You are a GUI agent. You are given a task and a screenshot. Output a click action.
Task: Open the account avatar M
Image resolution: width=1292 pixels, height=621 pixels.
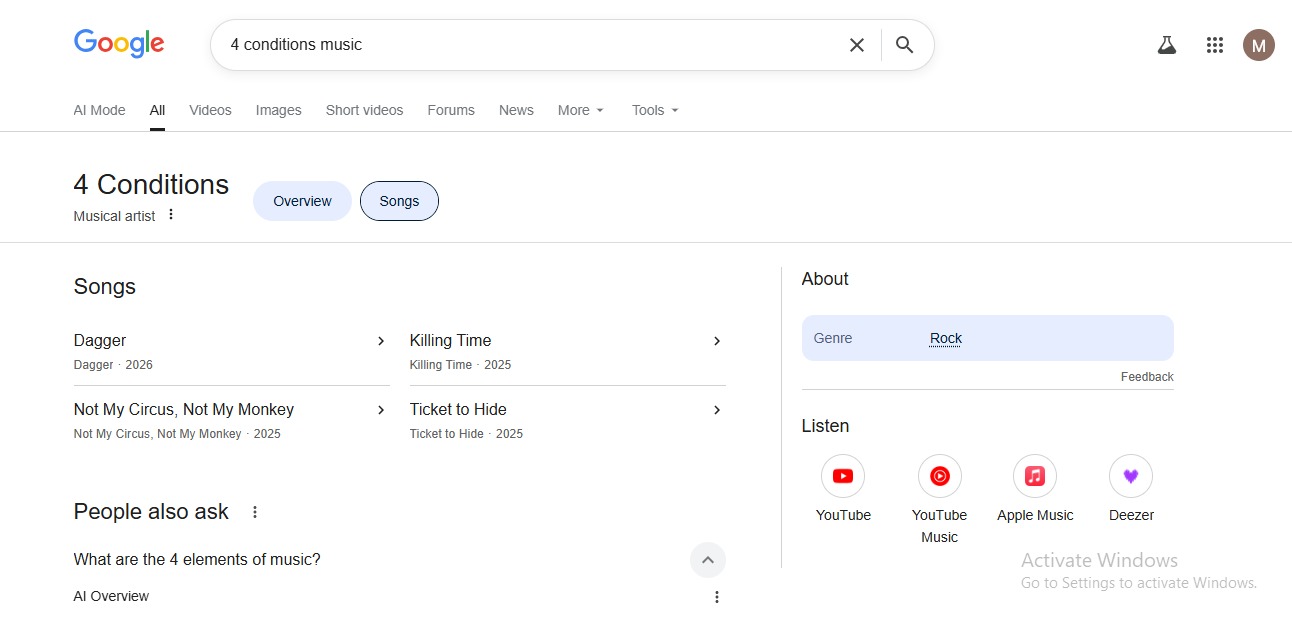tap(1259, 45)
